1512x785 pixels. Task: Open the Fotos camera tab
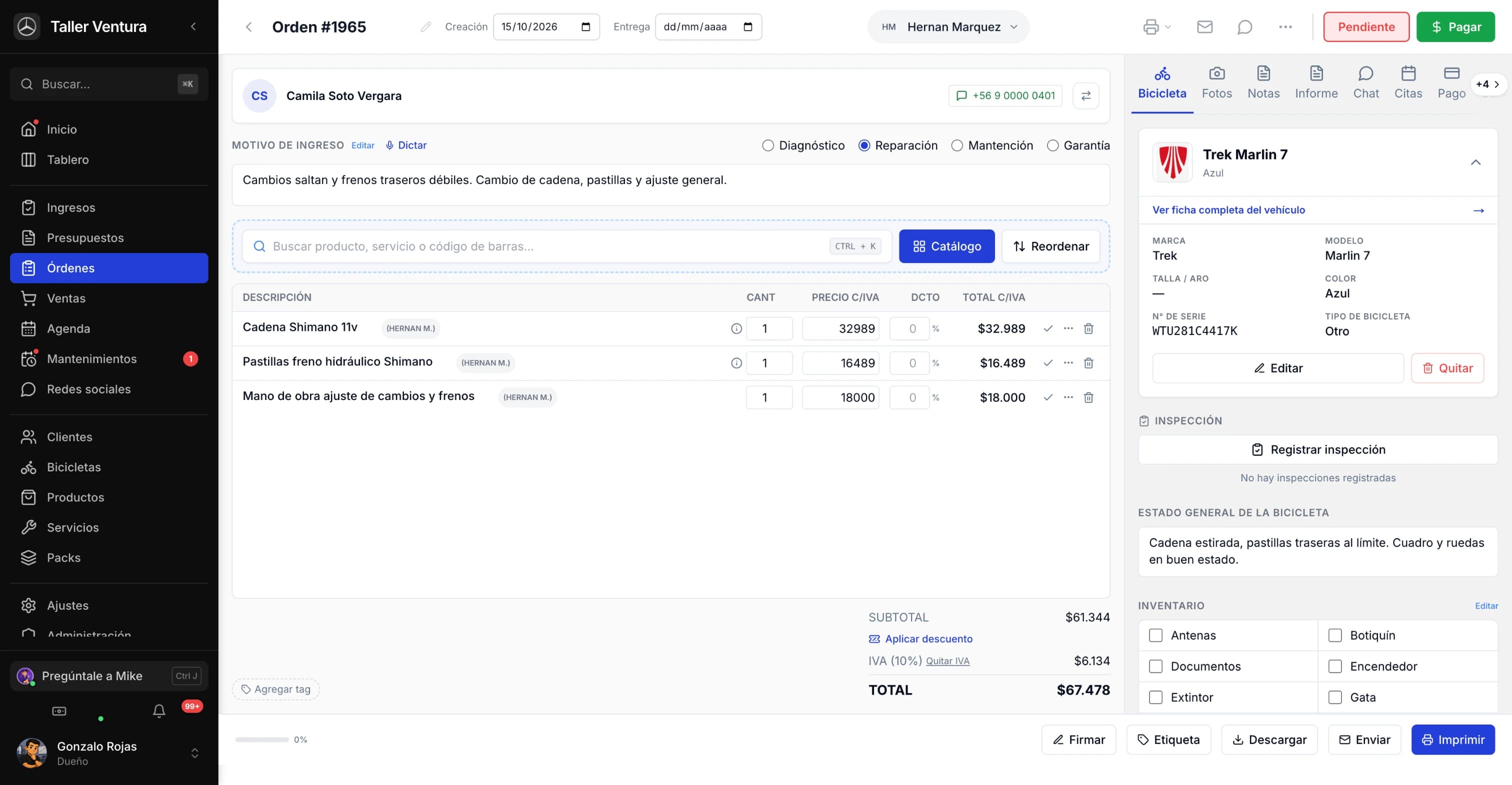click(x=1216, y=83)
